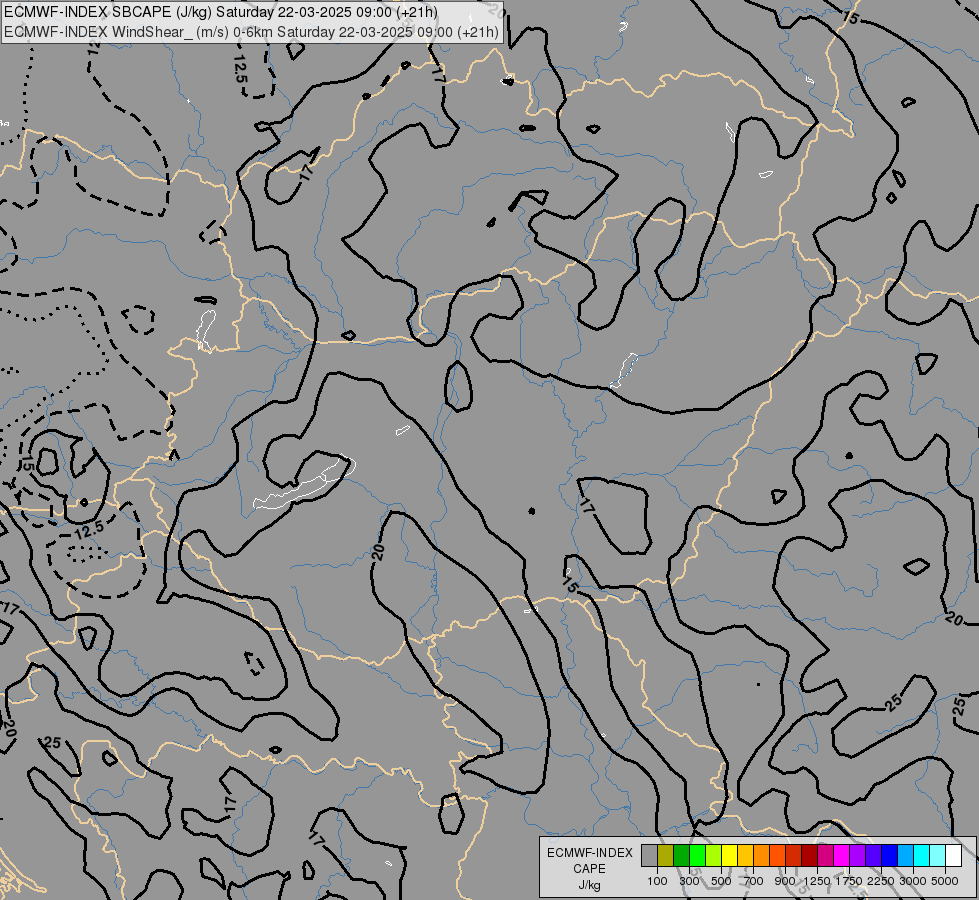
Task: Click the olive CAPE legend swatch
Action: (x=666, y=856)
